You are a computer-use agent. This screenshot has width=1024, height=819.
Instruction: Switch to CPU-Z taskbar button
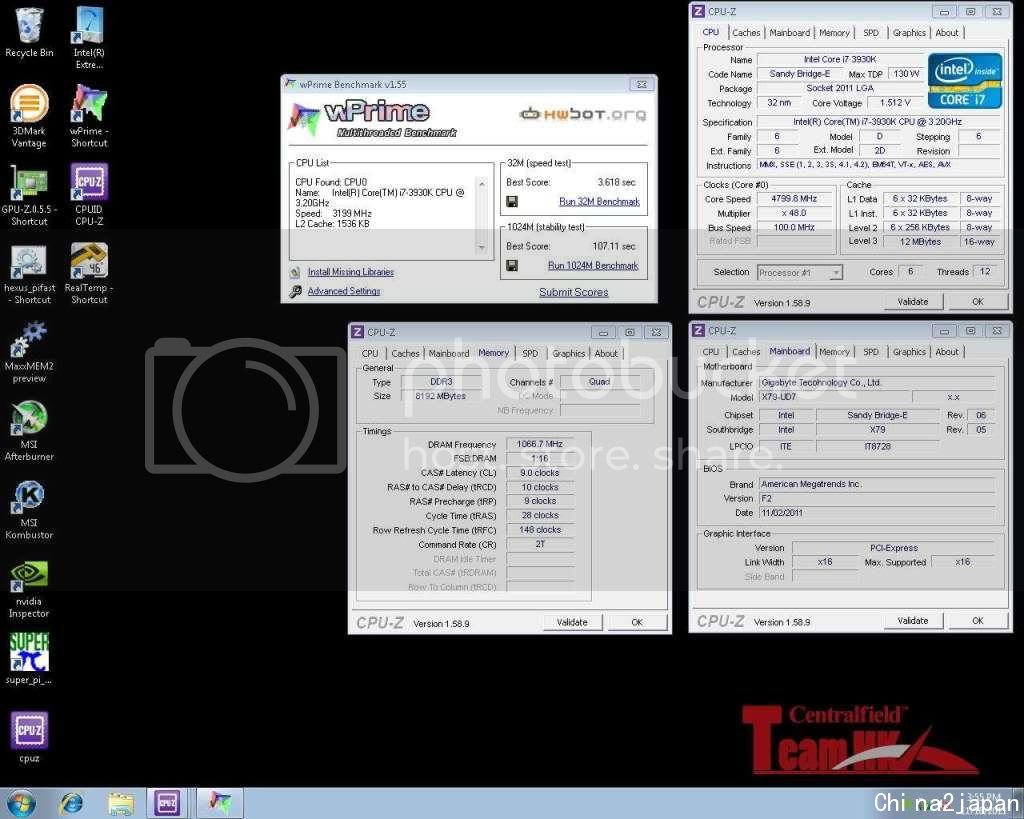(167, 803)
